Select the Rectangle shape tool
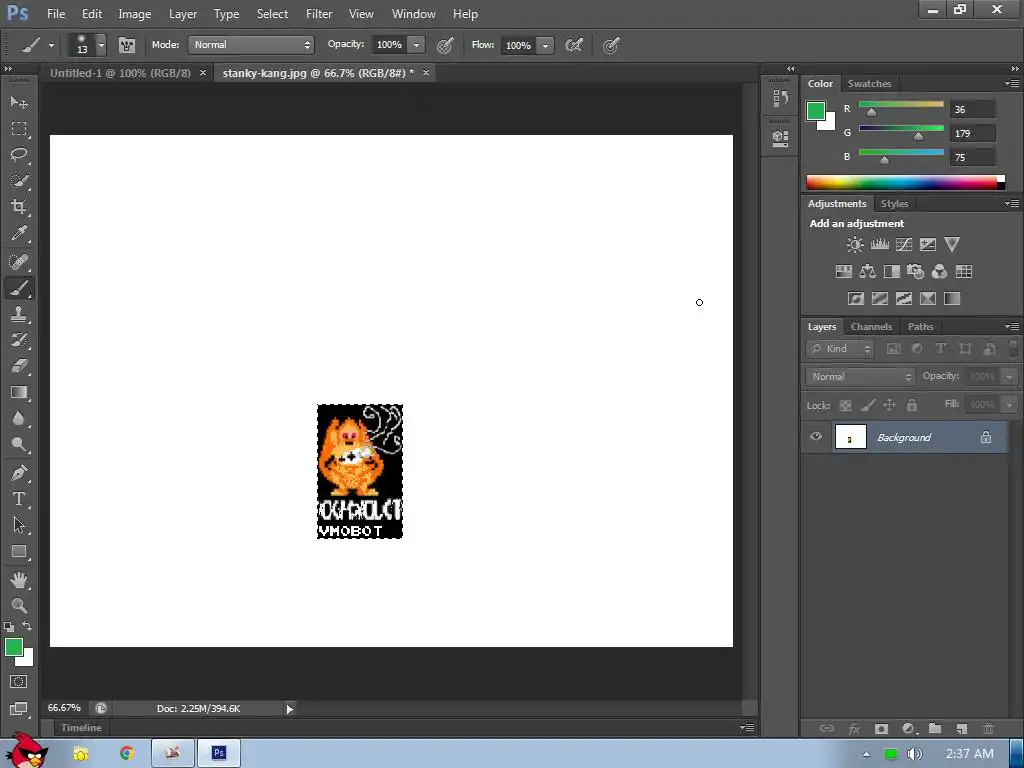 tap(19, 552)
